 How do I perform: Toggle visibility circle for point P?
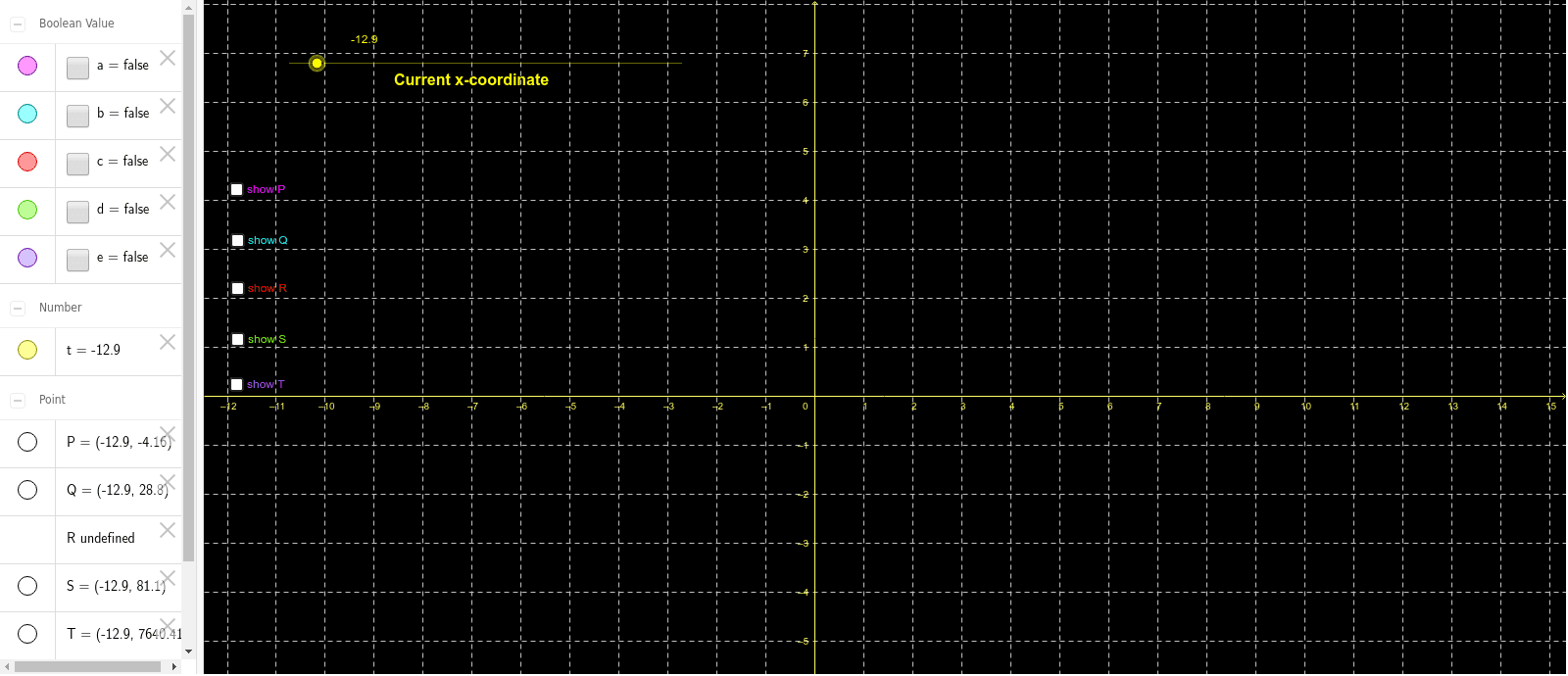coord(27,442)
